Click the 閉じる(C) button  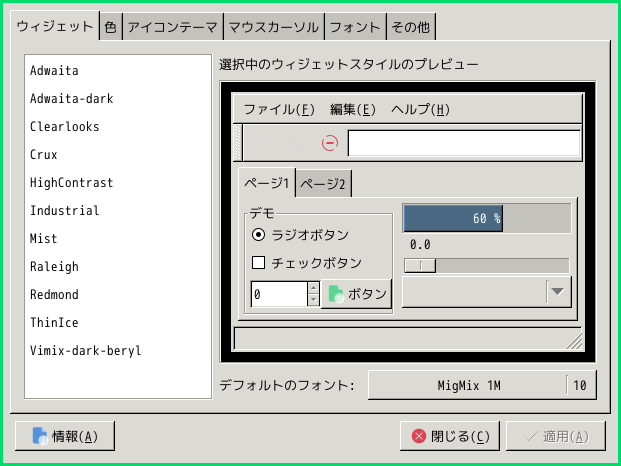coord(450,436)
